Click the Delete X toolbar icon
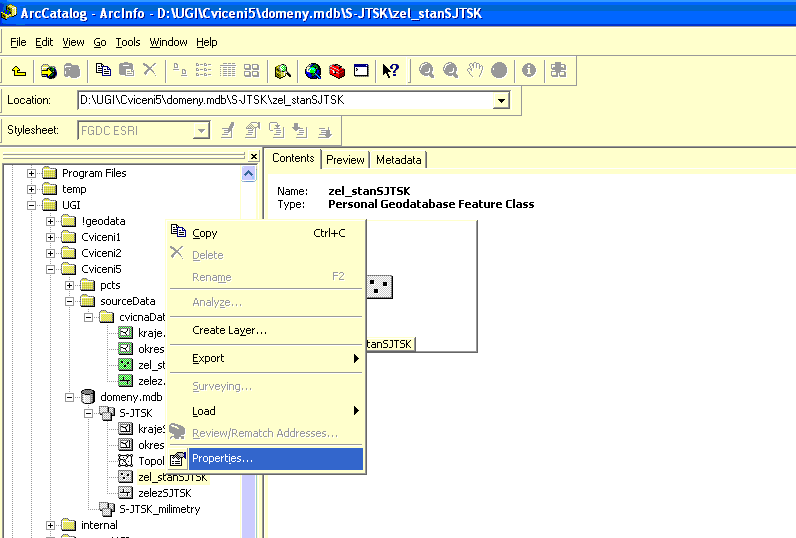 150,70
